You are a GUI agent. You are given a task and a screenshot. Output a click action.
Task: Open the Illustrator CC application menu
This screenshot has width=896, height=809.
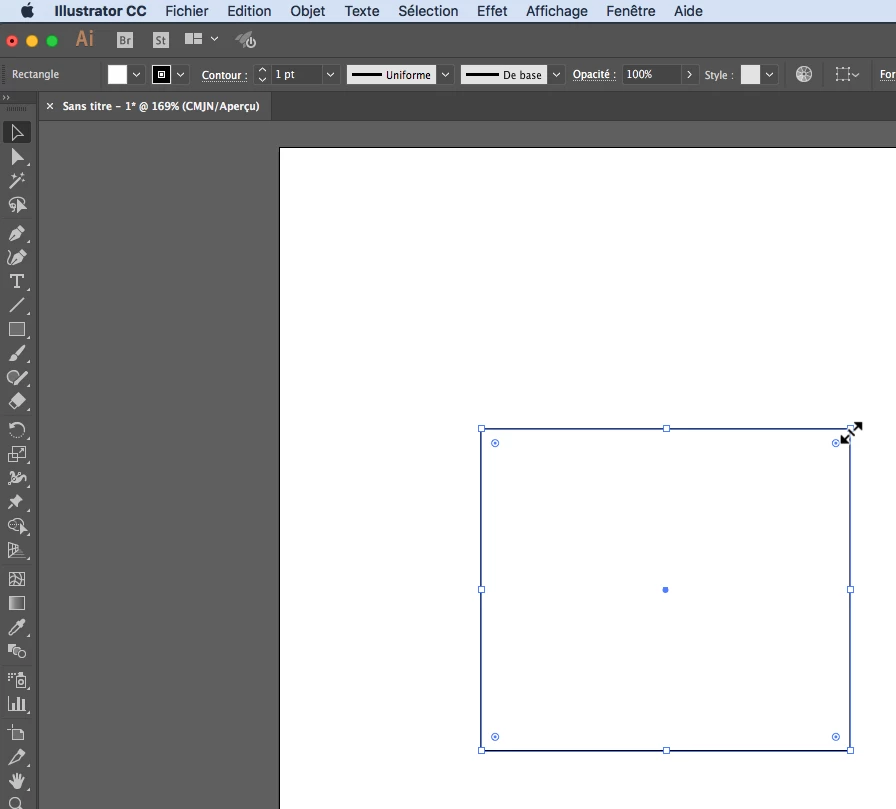tap(100, 11)
